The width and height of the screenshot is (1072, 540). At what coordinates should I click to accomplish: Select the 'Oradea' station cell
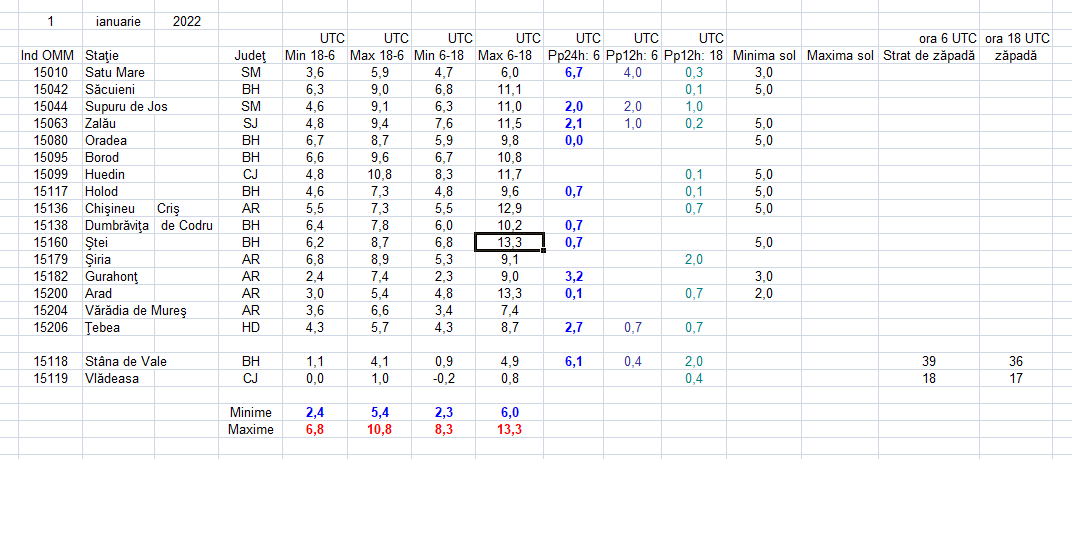[x=118, y=140]
